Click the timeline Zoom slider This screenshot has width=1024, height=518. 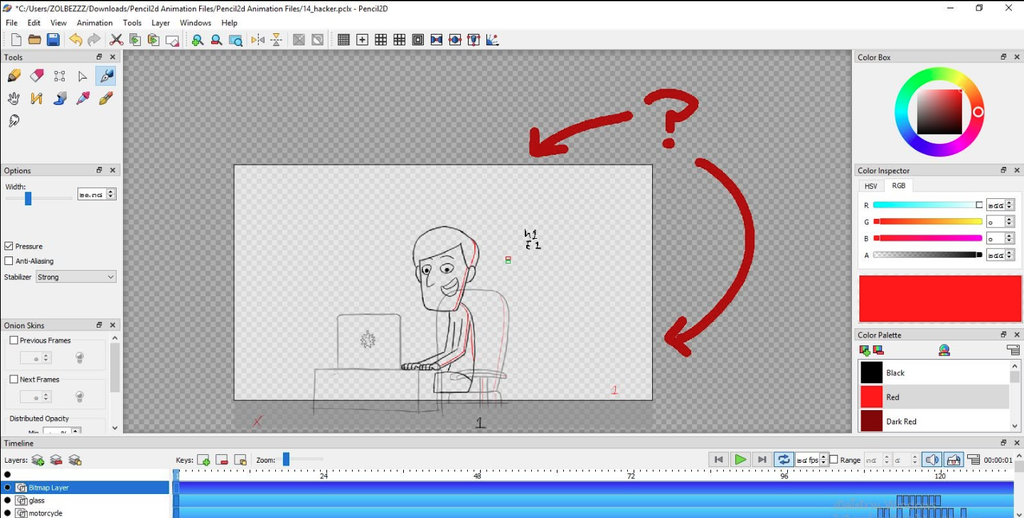[x=286, y=460]
